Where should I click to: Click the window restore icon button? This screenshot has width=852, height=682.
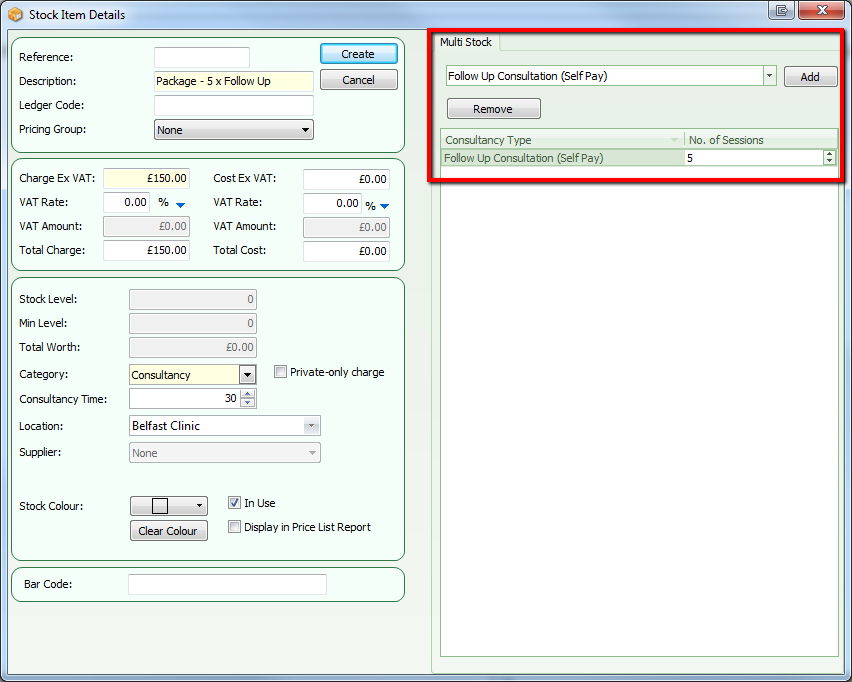781,10
